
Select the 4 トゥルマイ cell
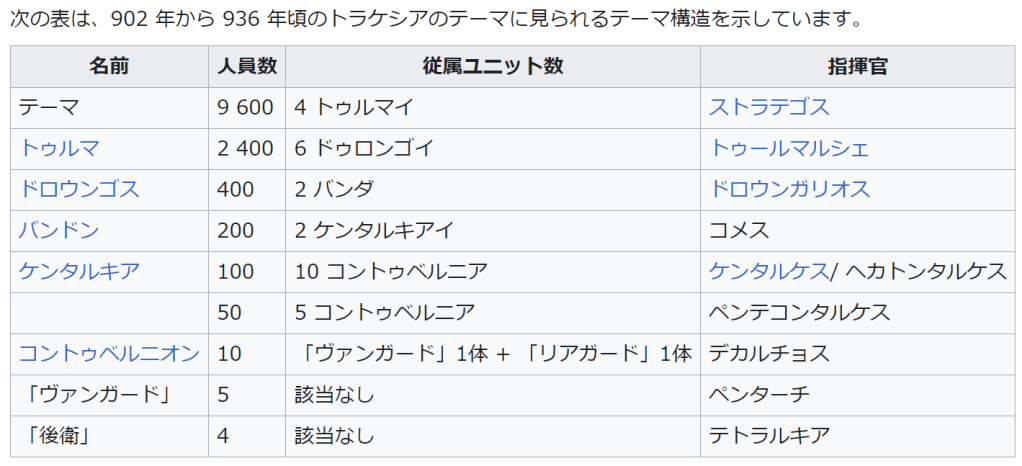click(354, 108)
